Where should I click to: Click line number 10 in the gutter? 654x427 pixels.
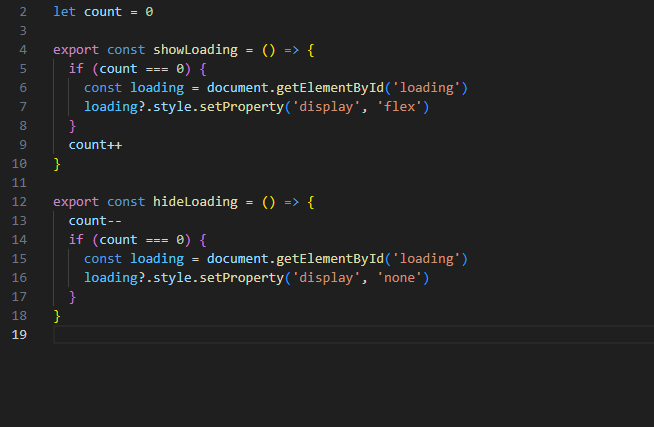click(19, 163)
